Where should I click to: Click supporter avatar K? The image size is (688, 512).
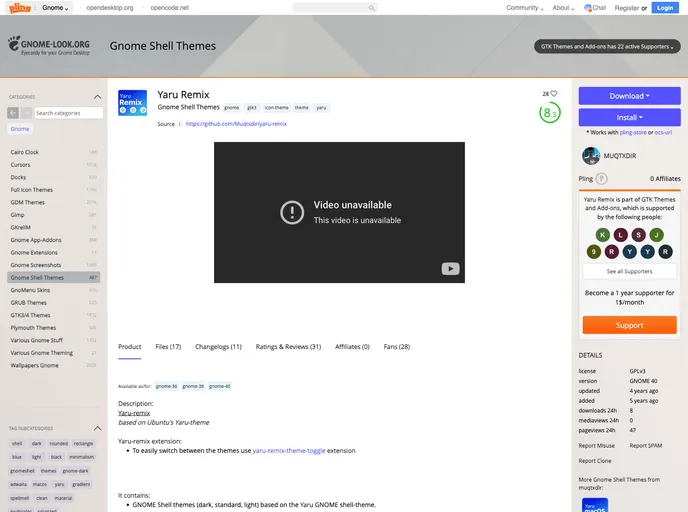pyautogui.click(x=602, y=235)
